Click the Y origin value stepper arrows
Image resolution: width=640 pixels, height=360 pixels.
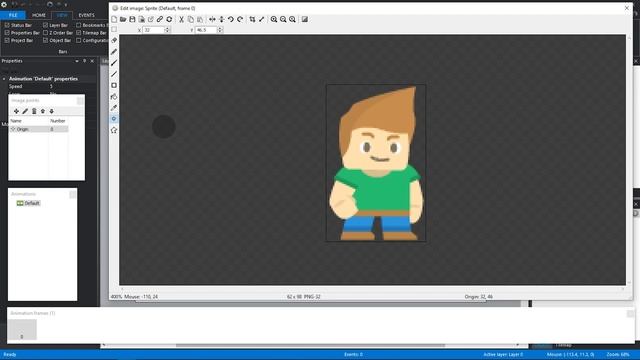click(x=220, y=30)
